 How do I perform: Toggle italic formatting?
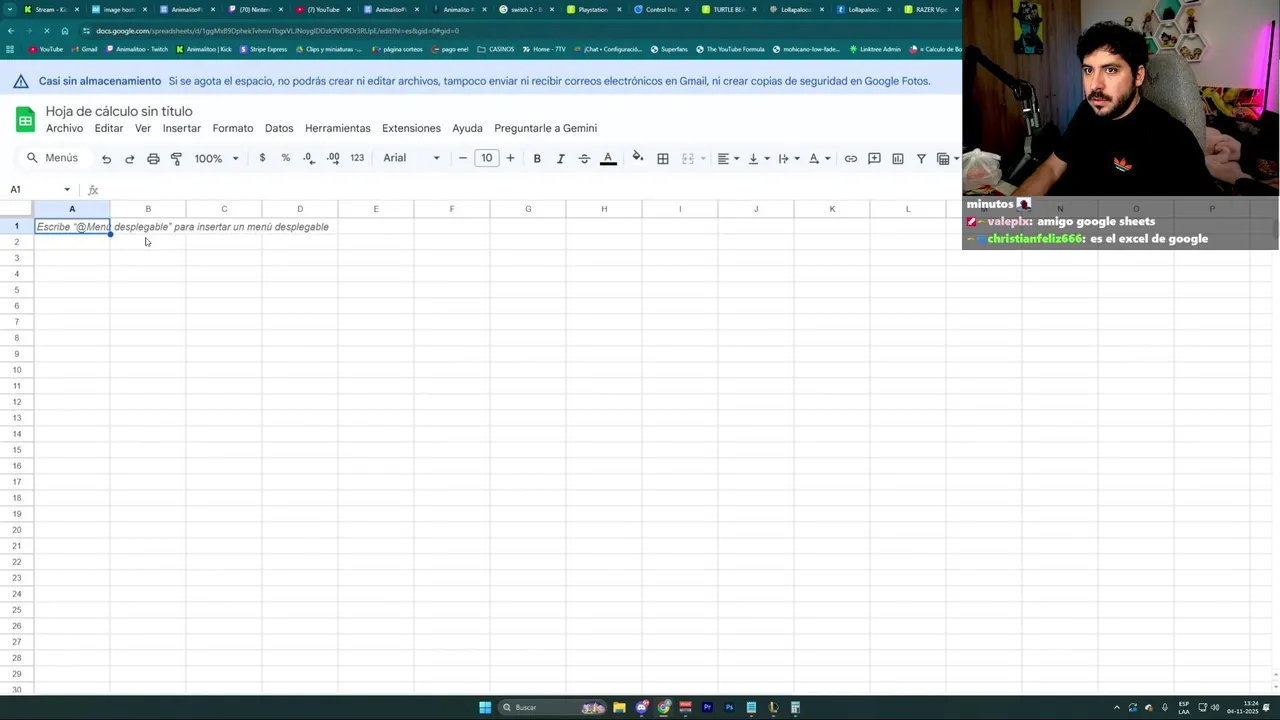pos(560,158)
